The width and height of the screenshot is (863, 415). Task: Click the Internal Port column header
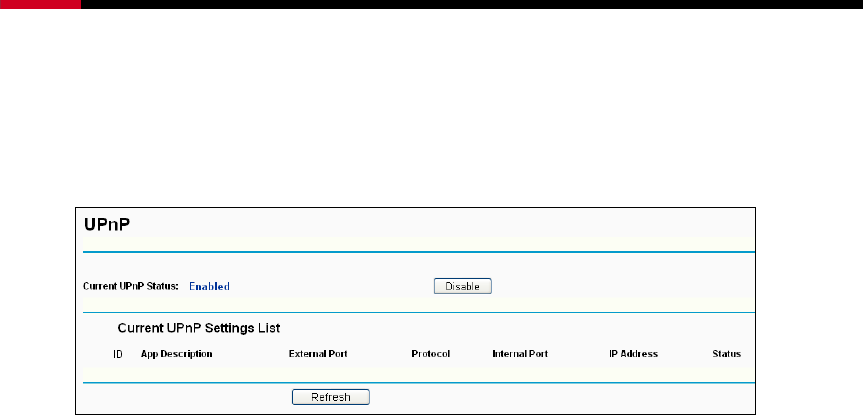[x=520, y=354]
